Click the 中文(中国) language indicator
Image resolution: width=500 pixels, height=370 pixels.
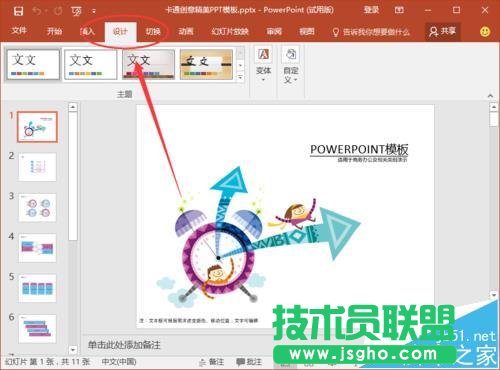pos(119,362)
